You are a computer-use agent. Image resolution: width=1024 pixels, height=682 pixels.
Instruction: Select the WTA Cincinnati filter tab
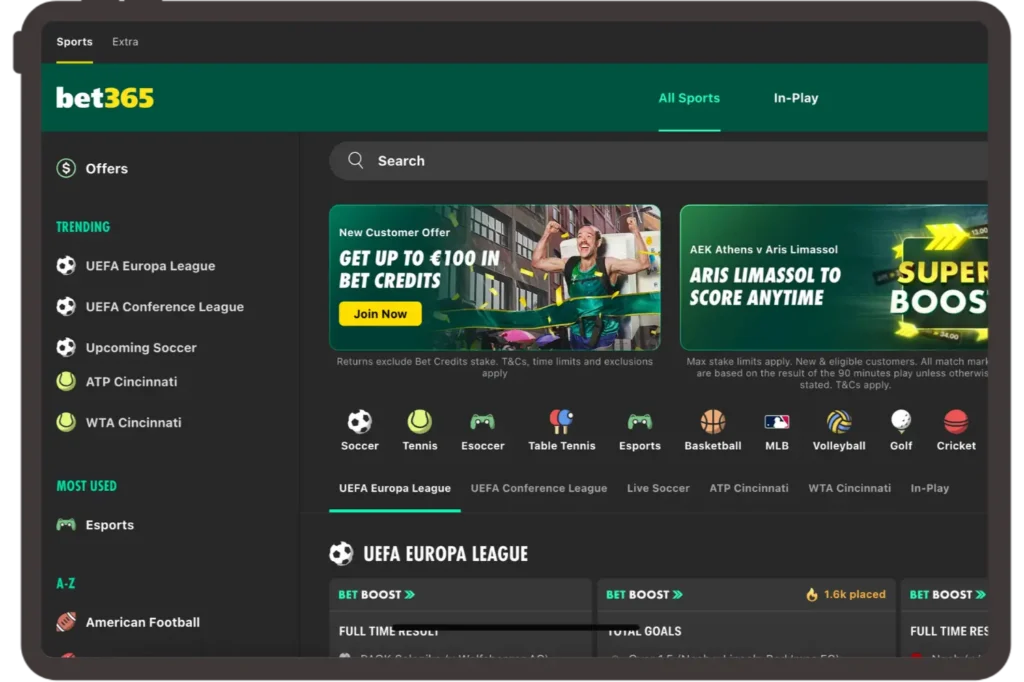coord(849,488)
